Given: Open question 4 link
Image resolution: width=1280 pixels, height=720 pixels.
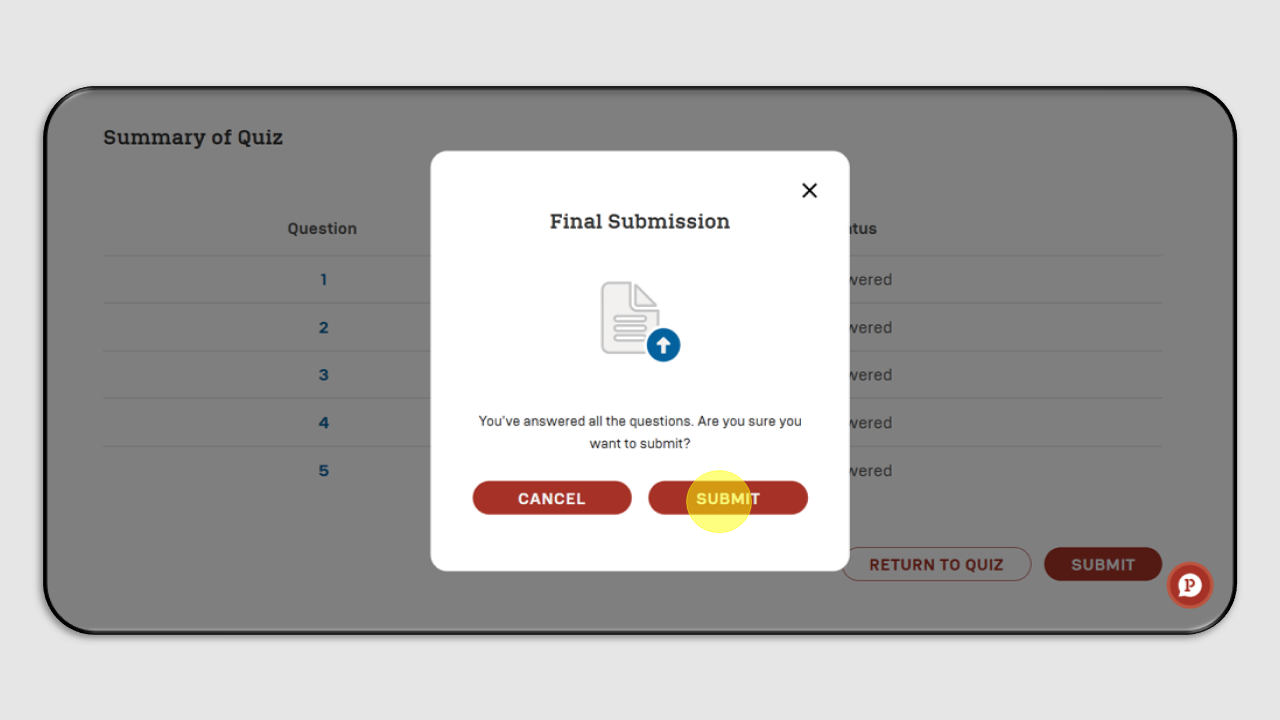Looking at the screenshot, I should (x=323, y=423).
